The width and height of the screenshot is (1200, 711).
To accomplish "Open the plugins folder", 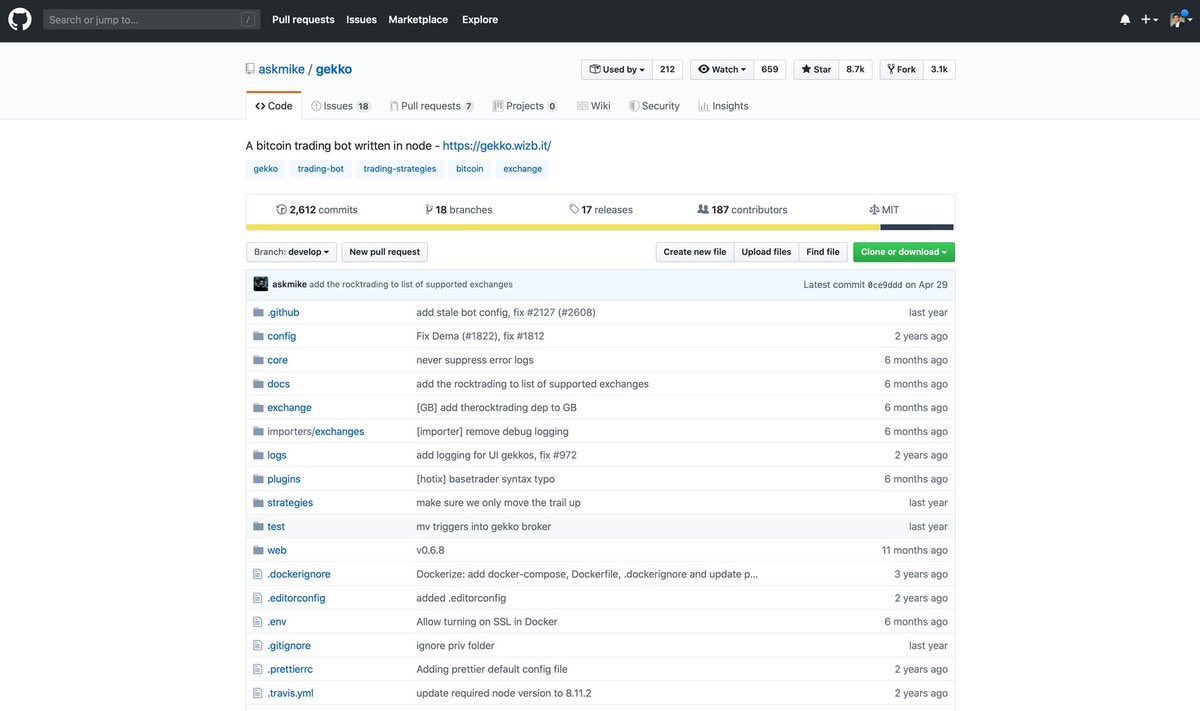I will 284,479.
